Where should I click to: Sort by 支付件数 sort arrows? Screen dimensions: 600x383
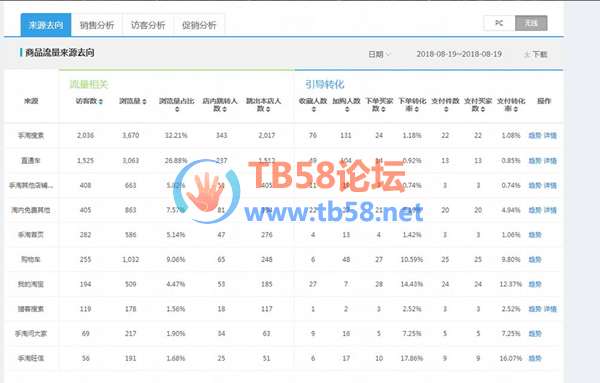(446, 109)
